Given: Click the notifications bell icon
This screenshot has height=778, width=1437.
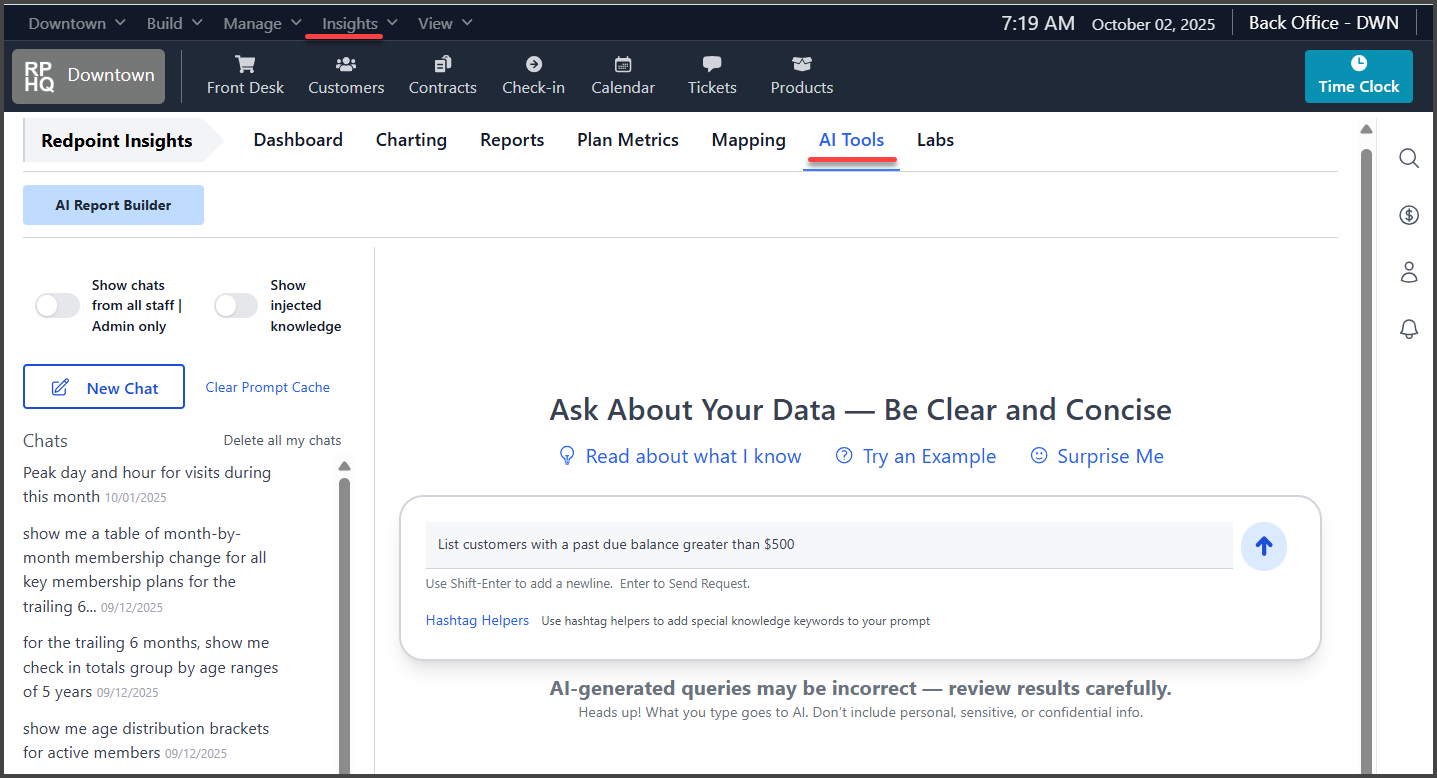Looking at the screenshot, I should tap(1408, 329).
